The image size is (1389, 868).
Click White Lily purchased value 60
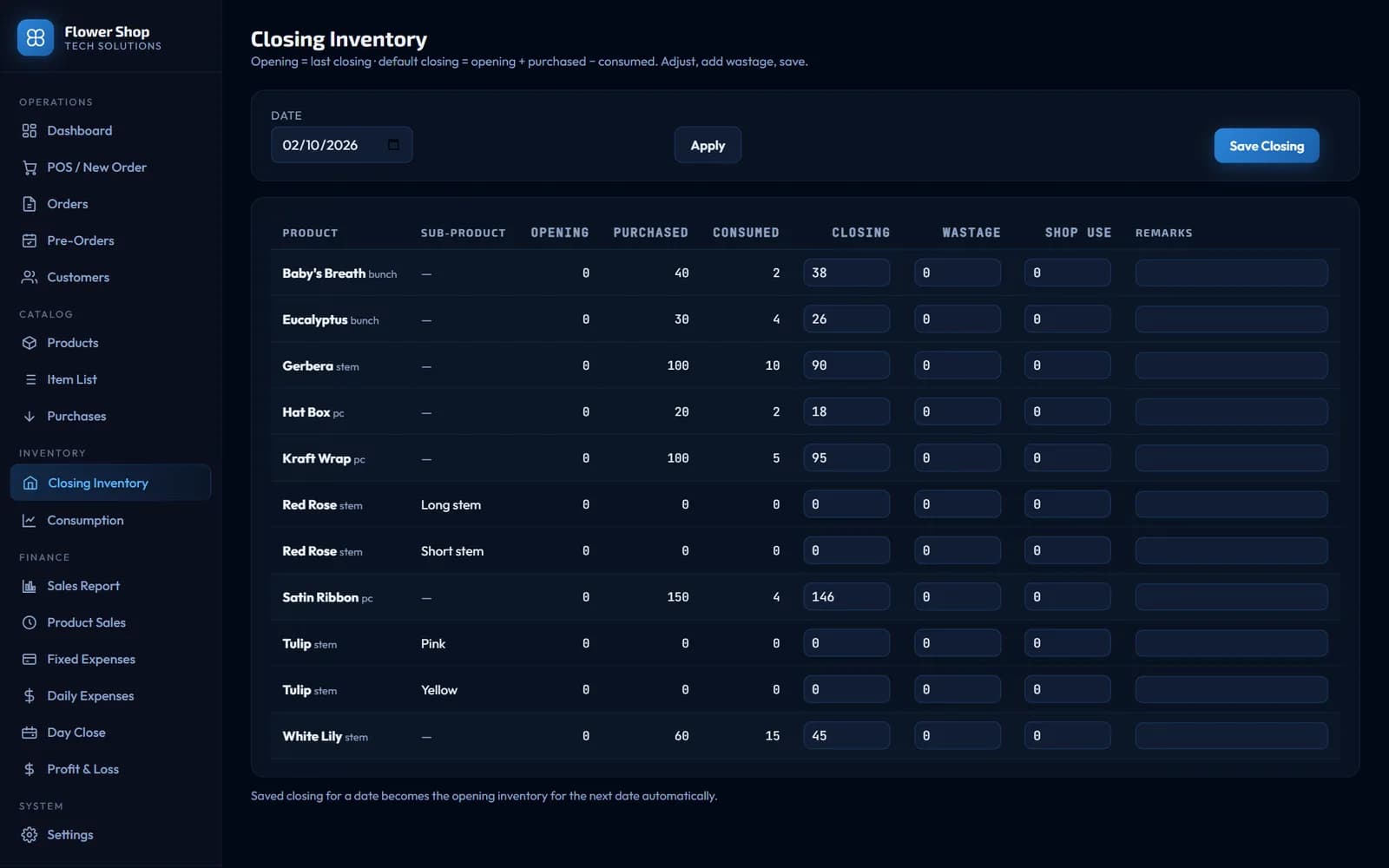(x=681, y=736)
